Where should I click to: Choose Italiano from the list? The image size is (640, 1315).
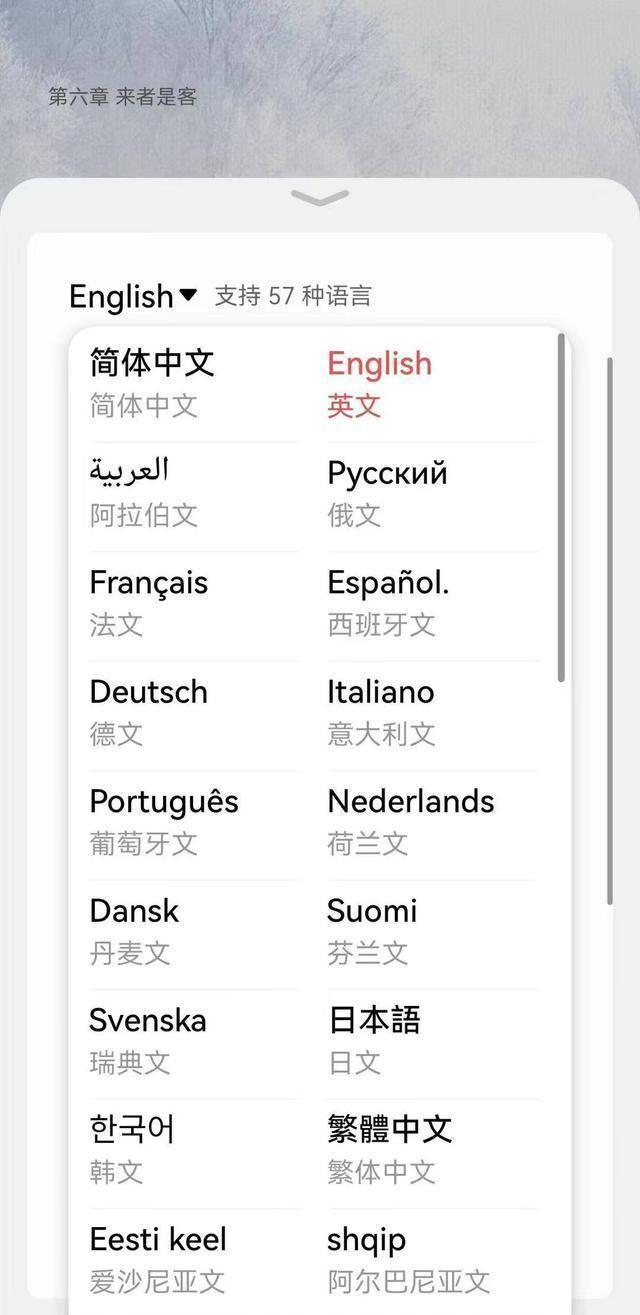pos(381,711)
